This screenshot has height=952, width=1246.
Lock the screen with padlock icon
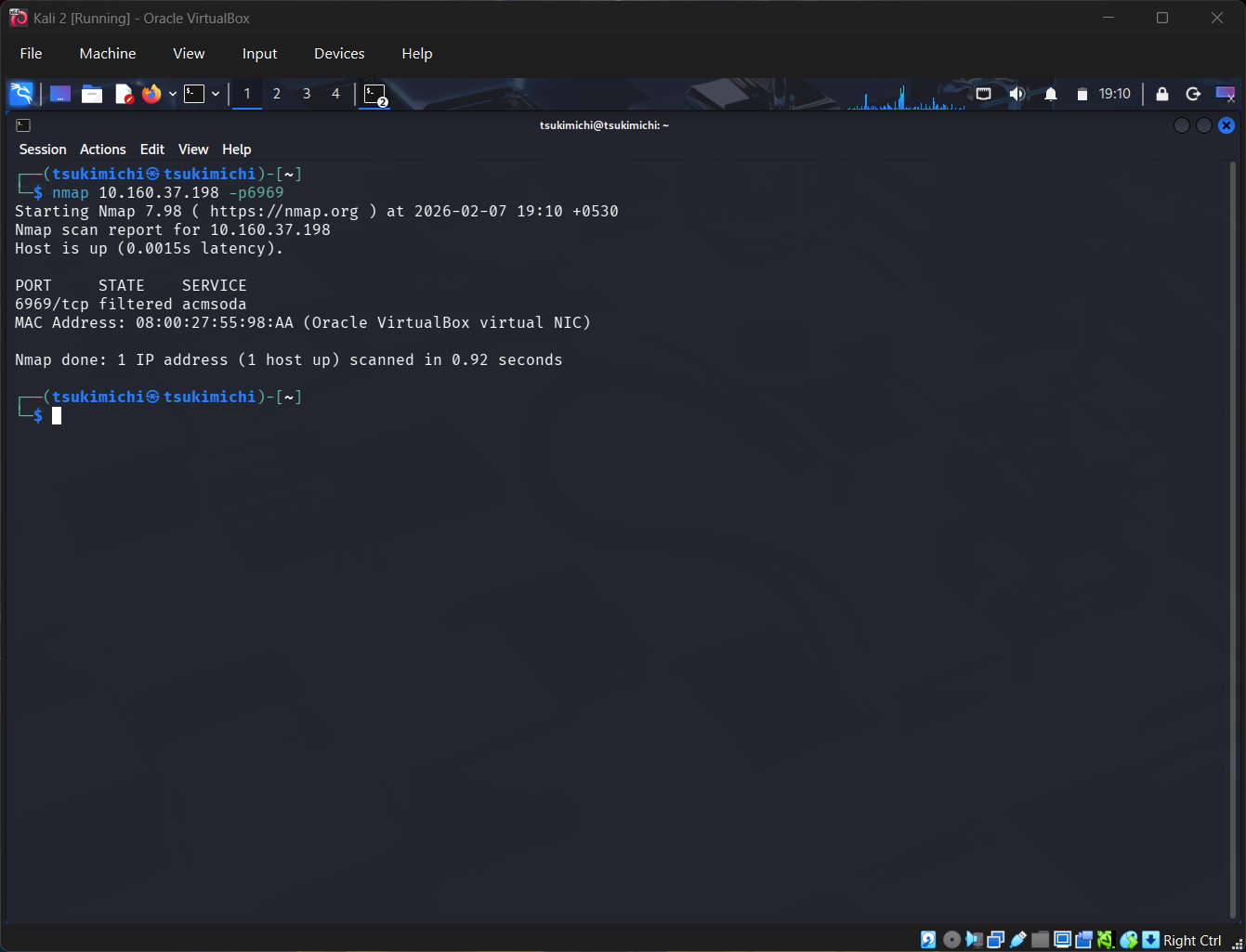coord(1162,94)
